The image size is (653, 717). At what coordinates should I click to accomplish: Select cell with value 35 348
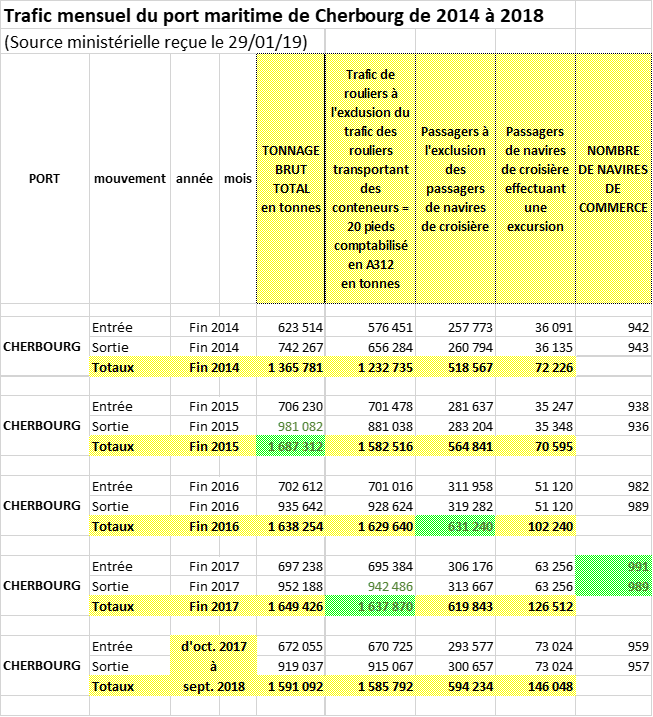click(x=535, y=426)
